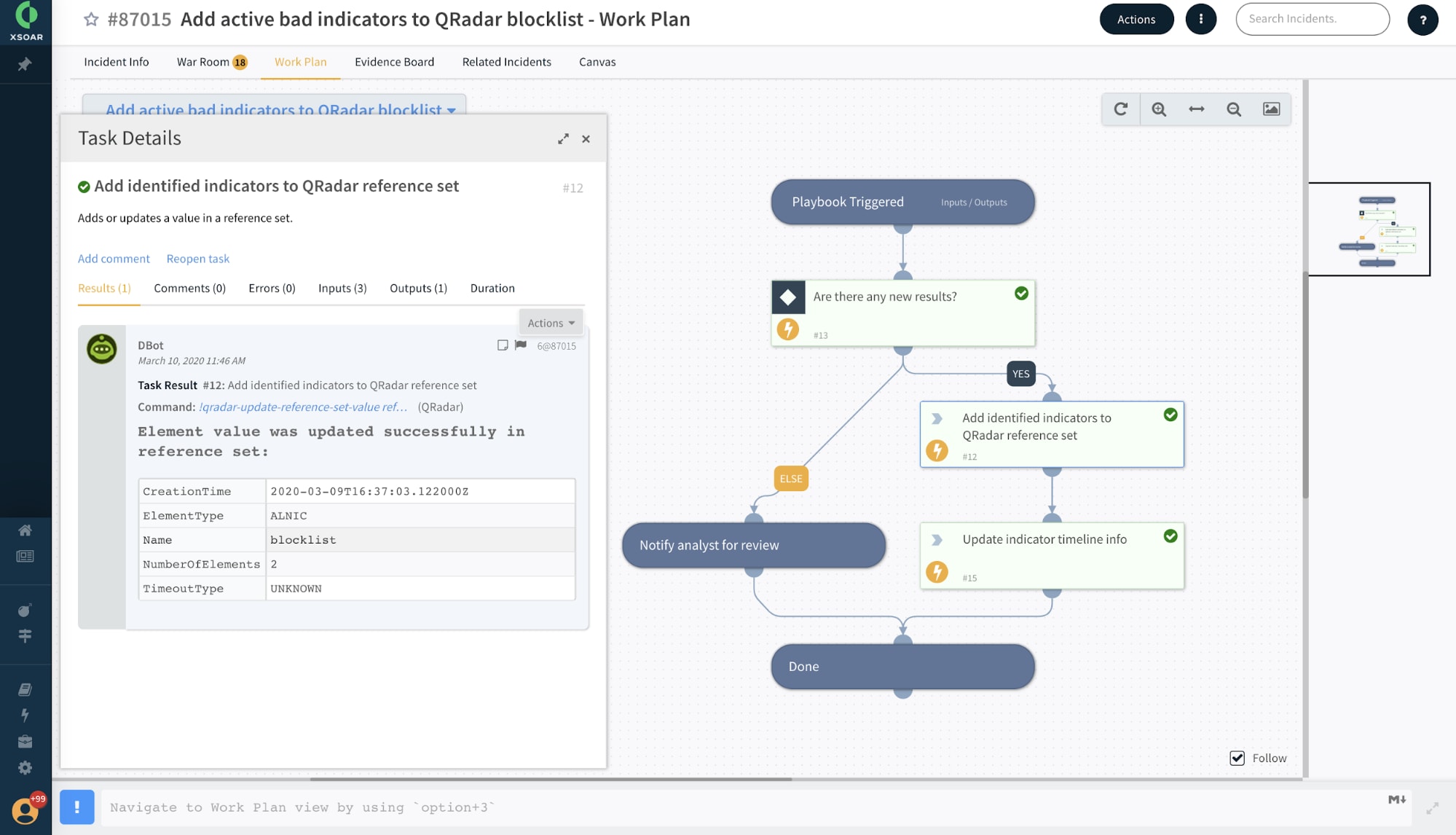Select the 'Add identified indicators' task node
Screen dimensions: 1456x835
click(x=1052, y=434)
